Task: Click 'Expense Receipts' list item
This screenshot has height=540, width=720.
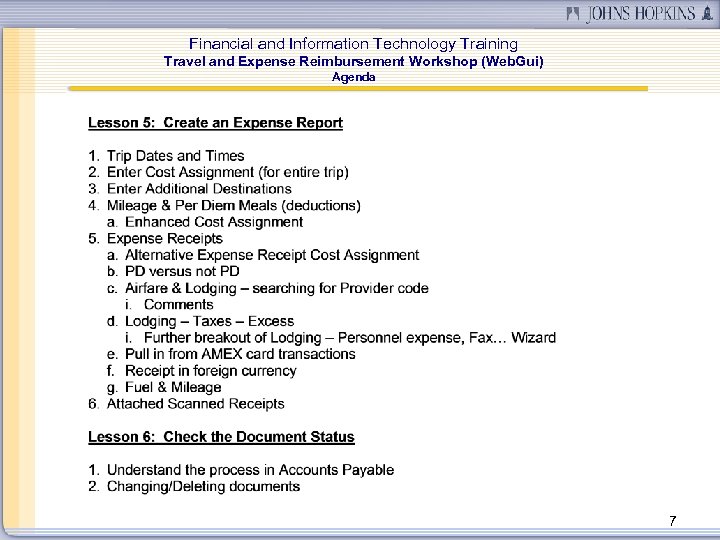Action: coord(164,238)
